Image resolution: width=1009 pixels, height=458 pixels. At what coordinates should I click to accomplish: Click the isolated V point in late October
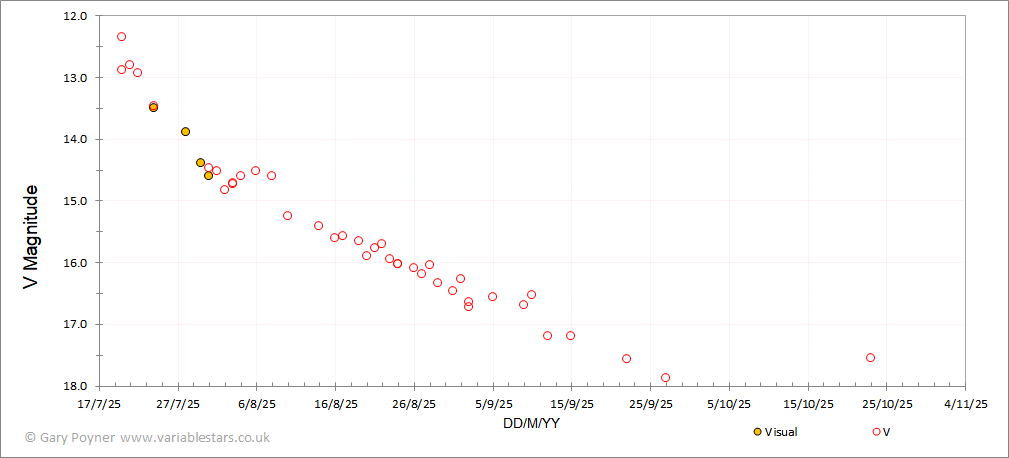coord(871,358)
